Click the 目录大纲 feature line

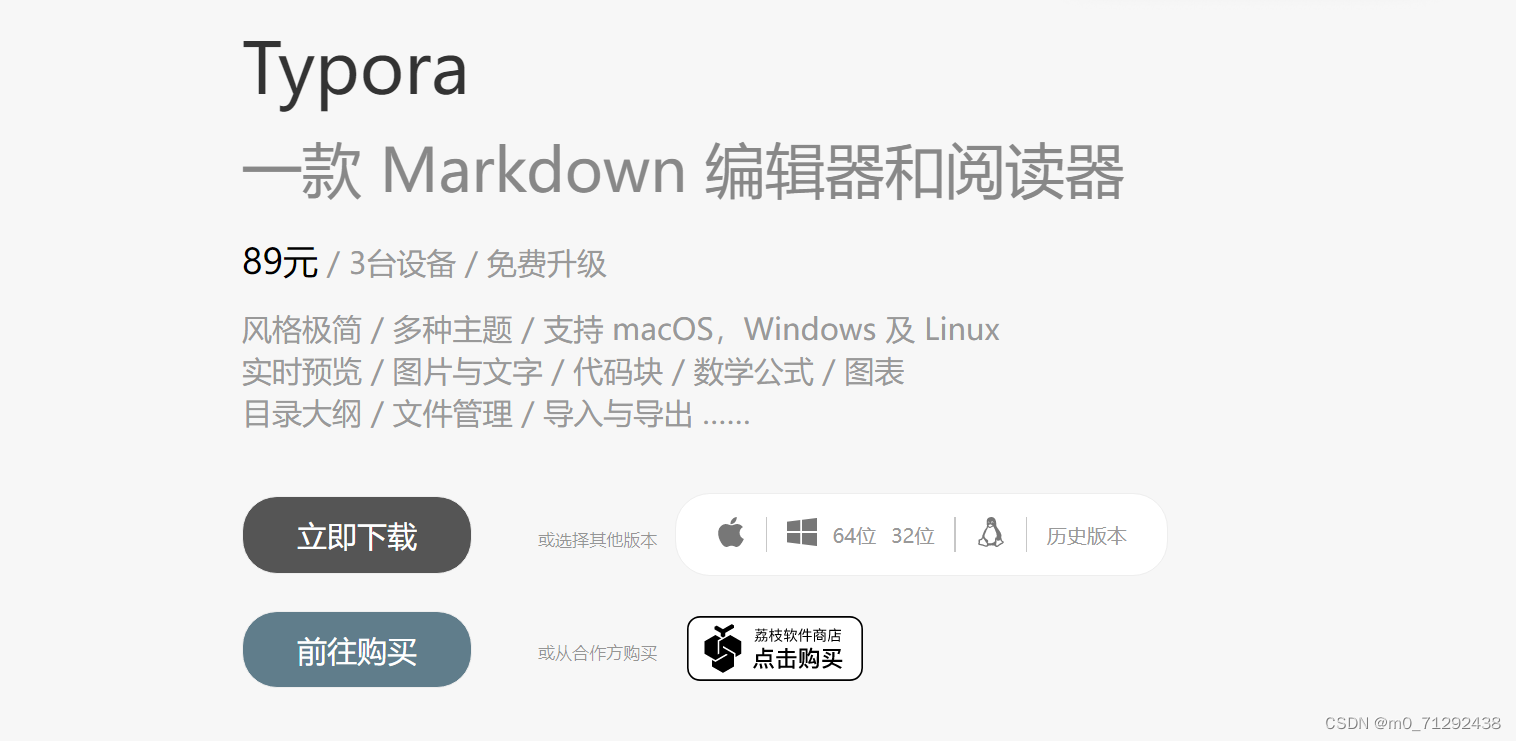coord(496,414)
